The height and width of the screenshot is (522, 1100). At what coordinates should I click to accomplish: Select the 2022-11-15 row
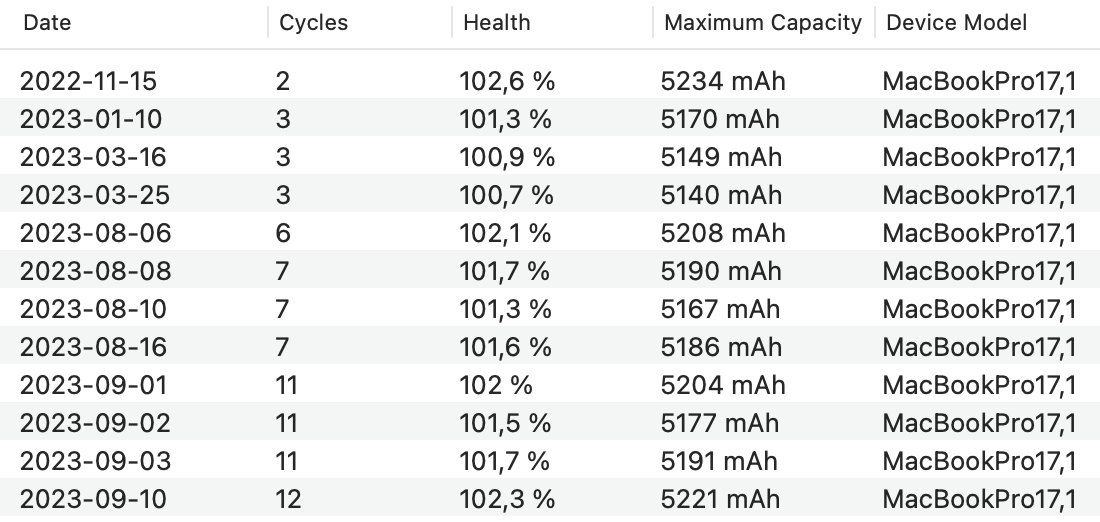click(89, 81)
